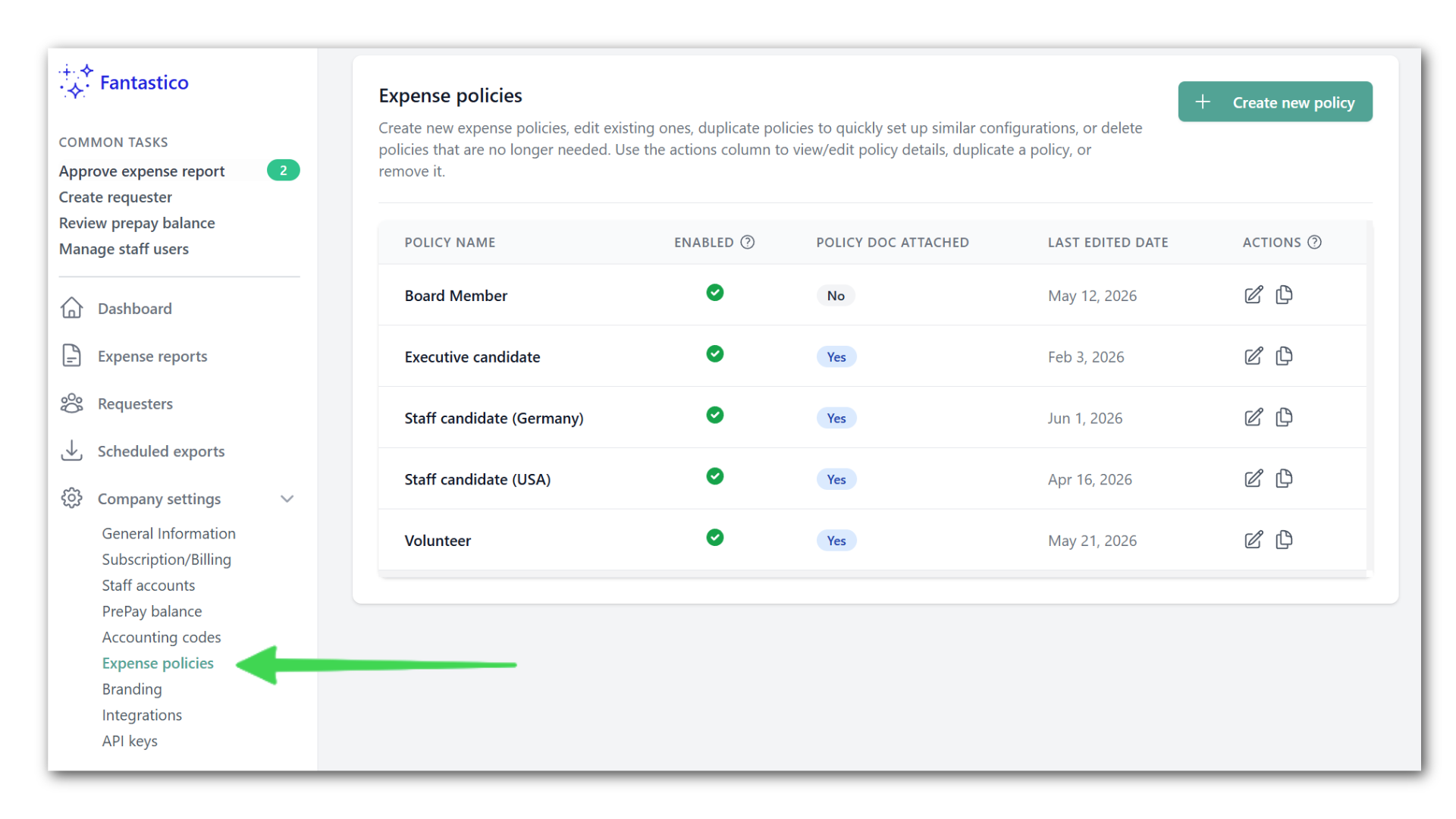Click Yes badge for Volunteer
The height and width of the screenshot is (819, 1456).
click(836, 541)
